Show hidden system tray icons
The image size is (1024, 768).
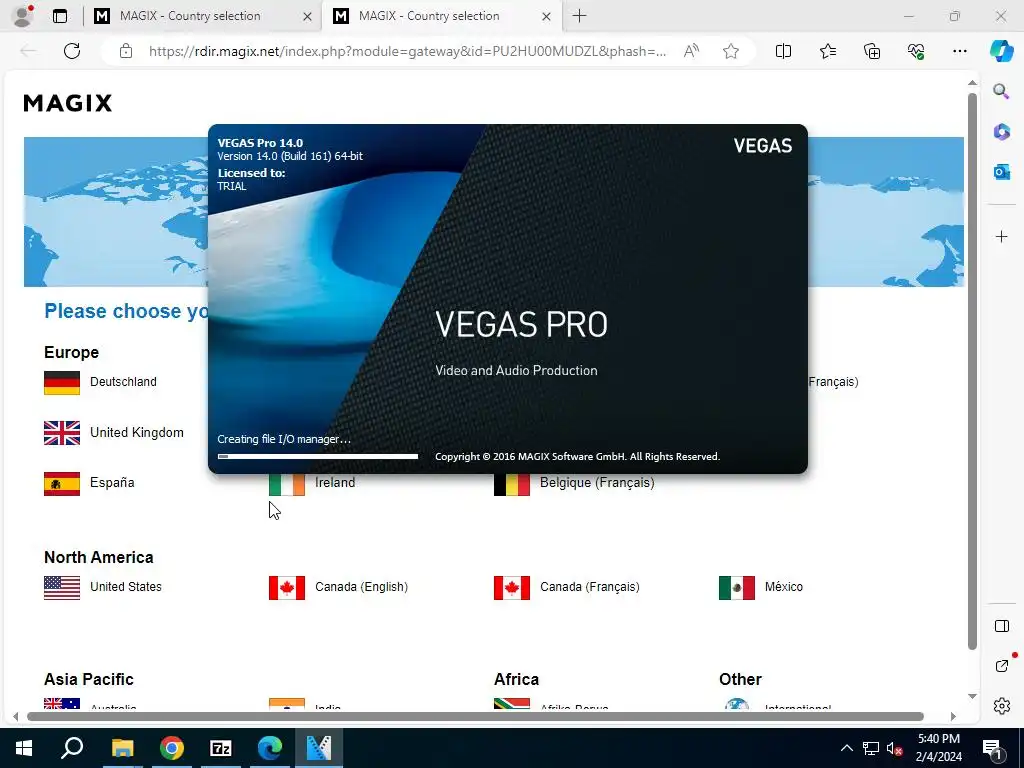pyautogui.click(x=846, y=748)
